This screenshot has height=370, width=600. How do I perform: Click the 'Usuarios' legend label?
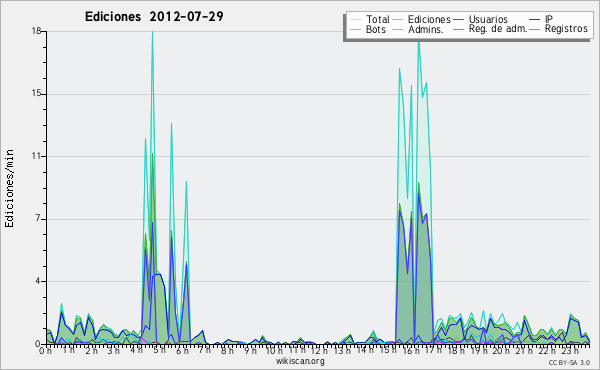click(488, 19)
